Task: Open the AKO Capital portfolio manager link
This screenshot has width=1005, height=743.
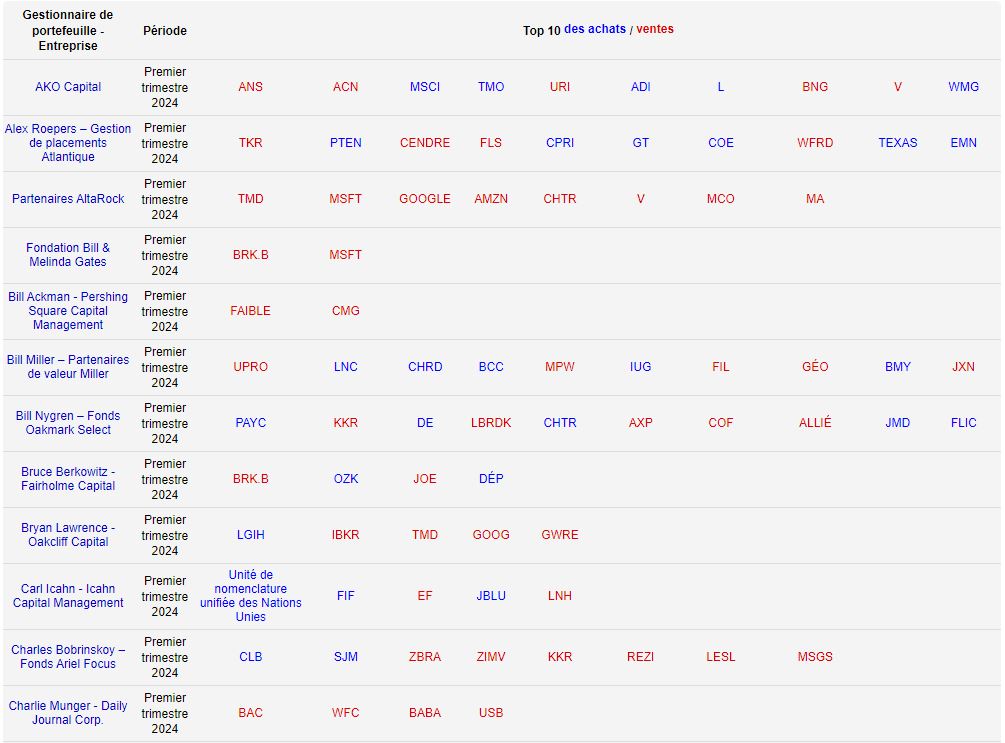Action: point(68,87)
